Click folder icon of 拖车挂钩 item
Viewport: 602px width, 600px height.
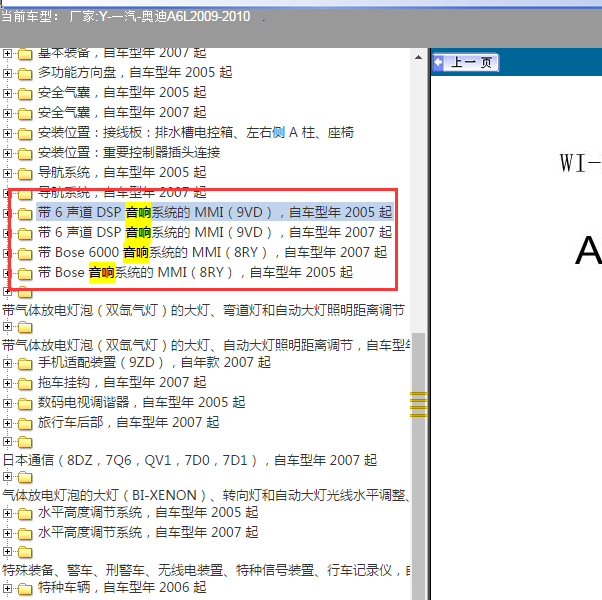[x=25, y=383]
